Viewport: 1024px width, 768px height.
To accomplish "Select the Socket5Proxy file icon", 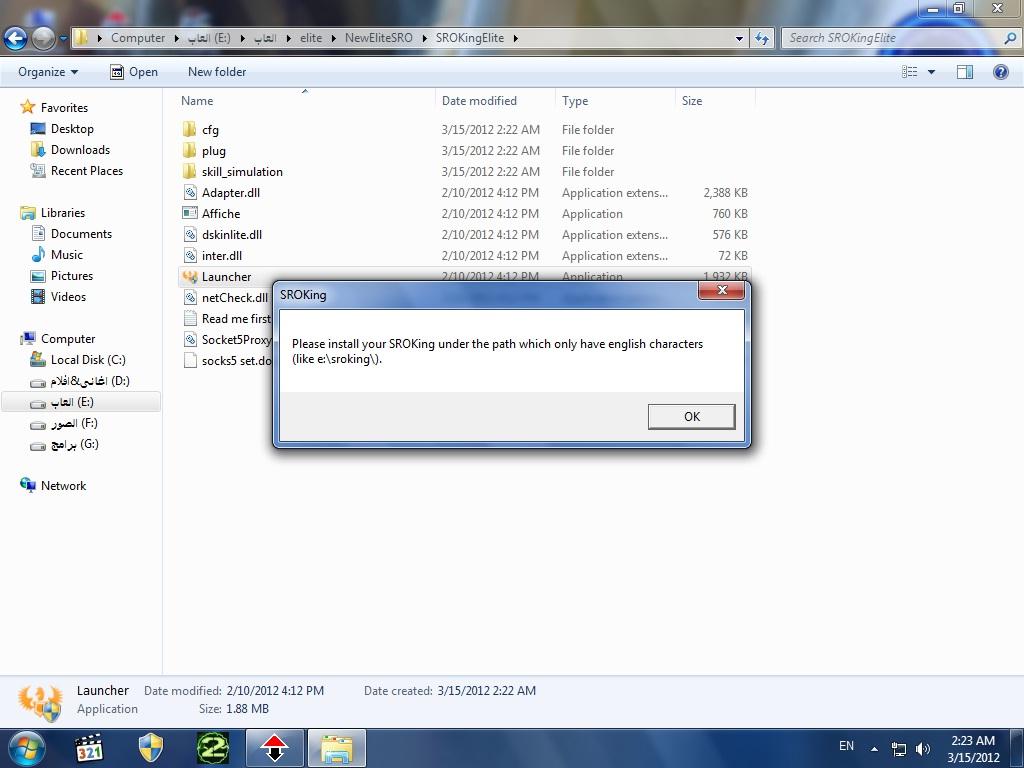I will click(x=189, y=340).
